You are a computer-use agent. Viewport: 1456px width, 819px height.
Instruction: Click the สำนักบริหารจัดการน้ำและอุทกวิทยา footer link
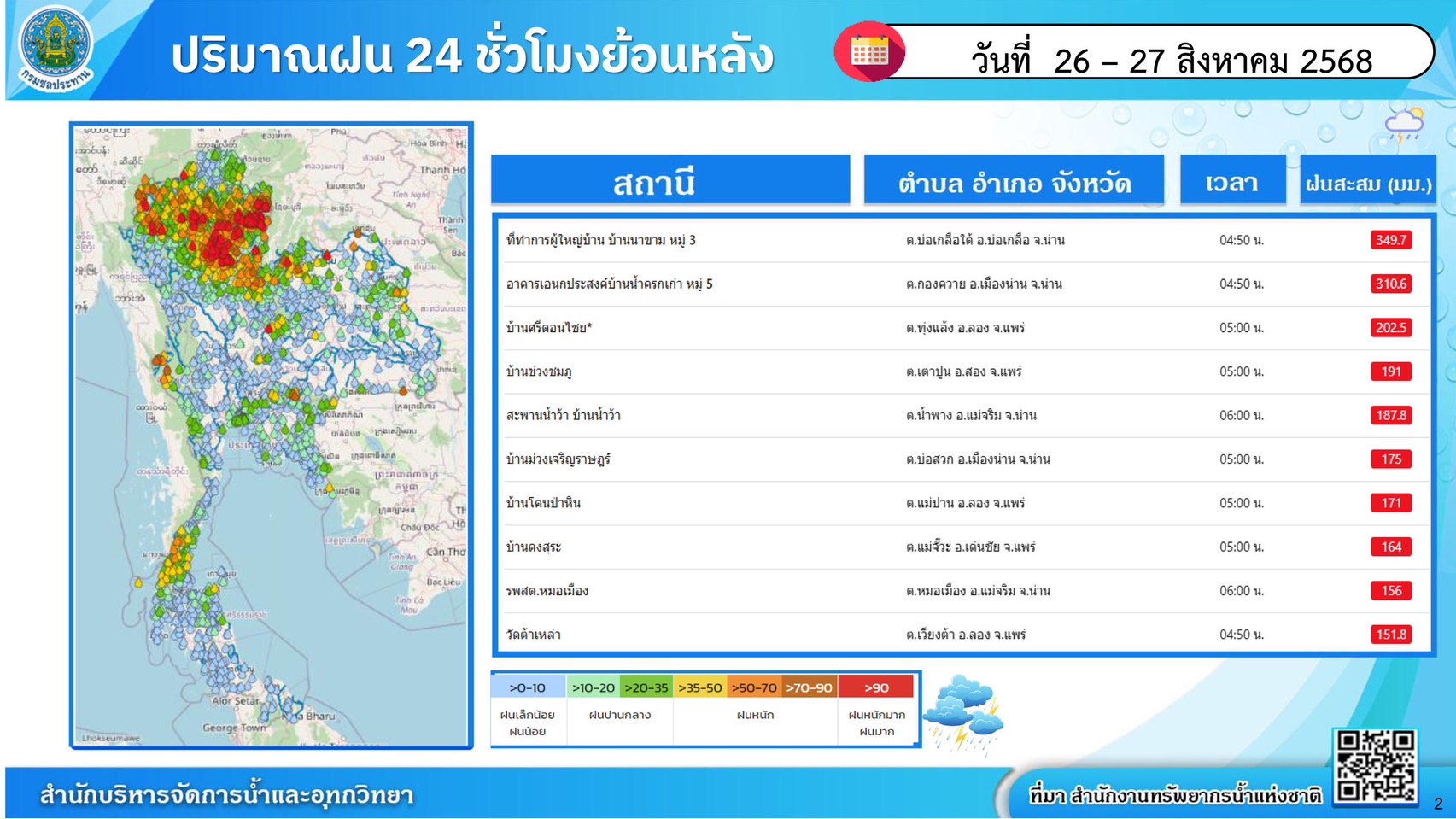click(225, 795)
